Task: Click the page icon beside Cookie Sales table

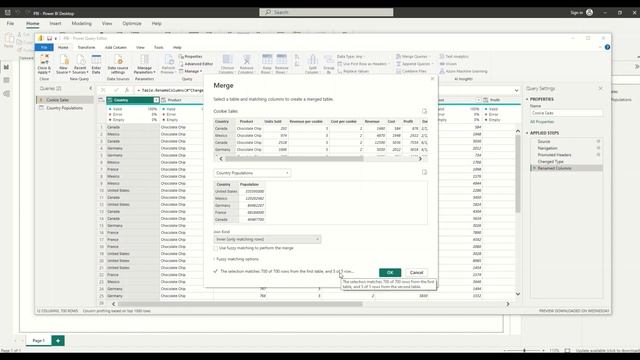Action: (x=424, y=111)
